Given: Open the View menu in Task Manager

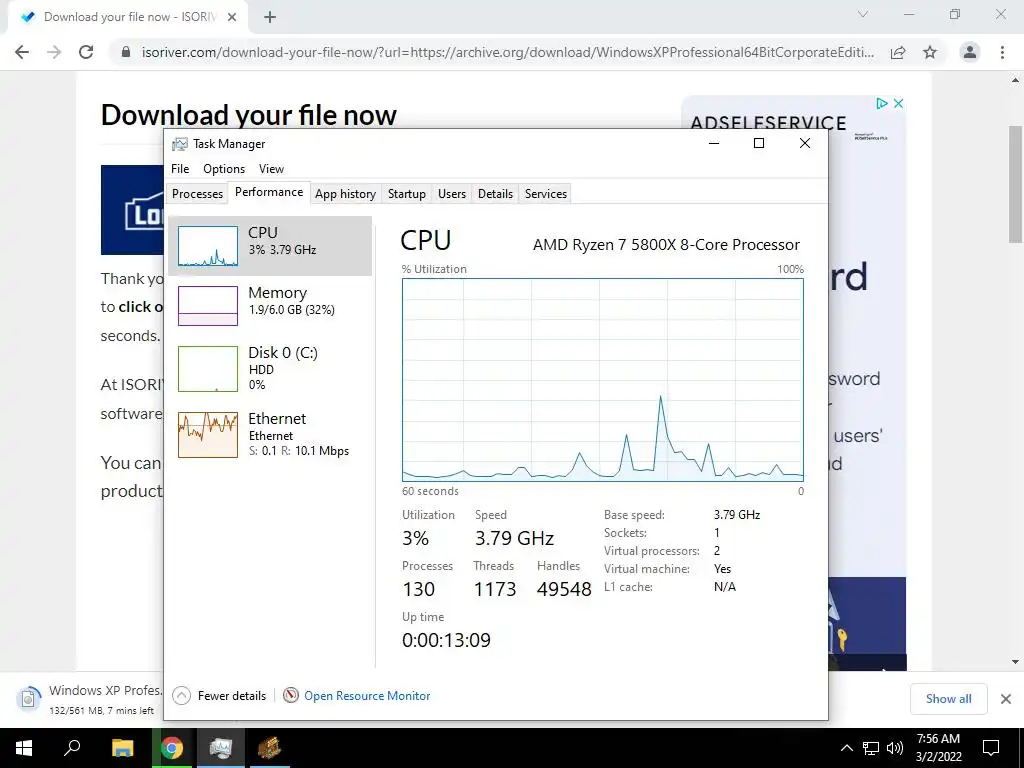Looking at the screenshot, I should pyautogui.click(x=271, y=168).
